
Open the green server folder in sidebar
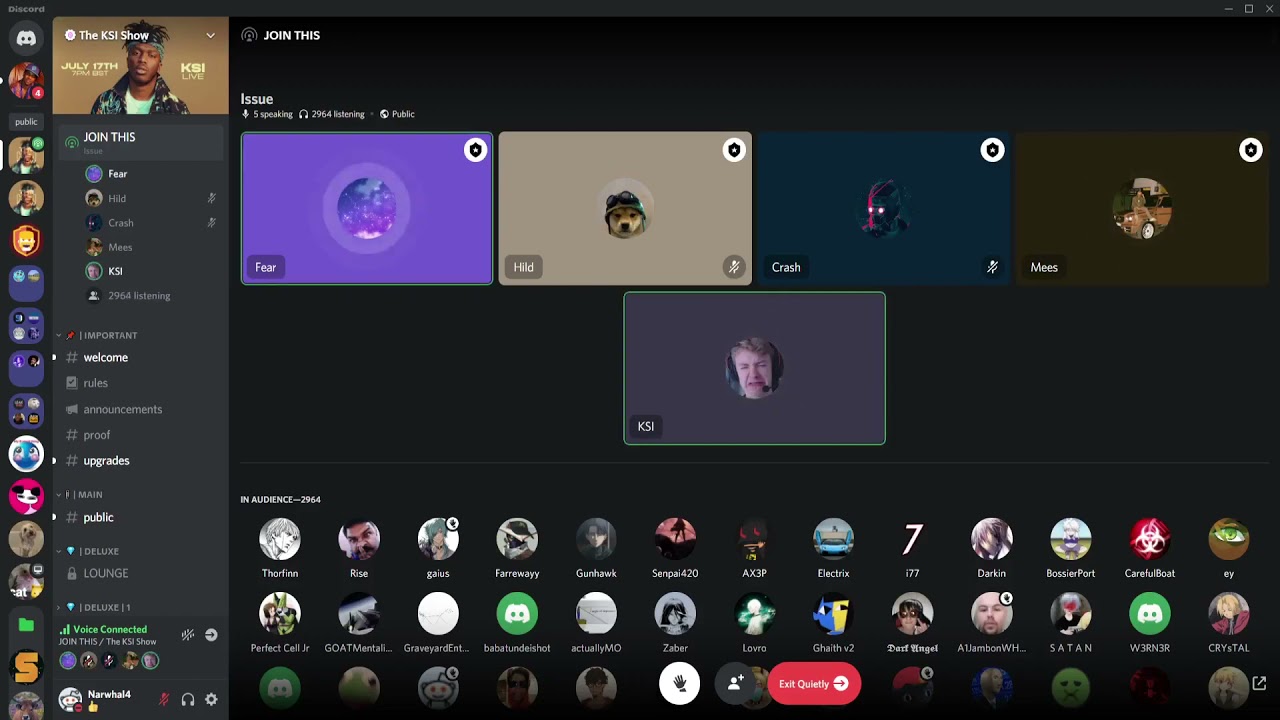26,625
